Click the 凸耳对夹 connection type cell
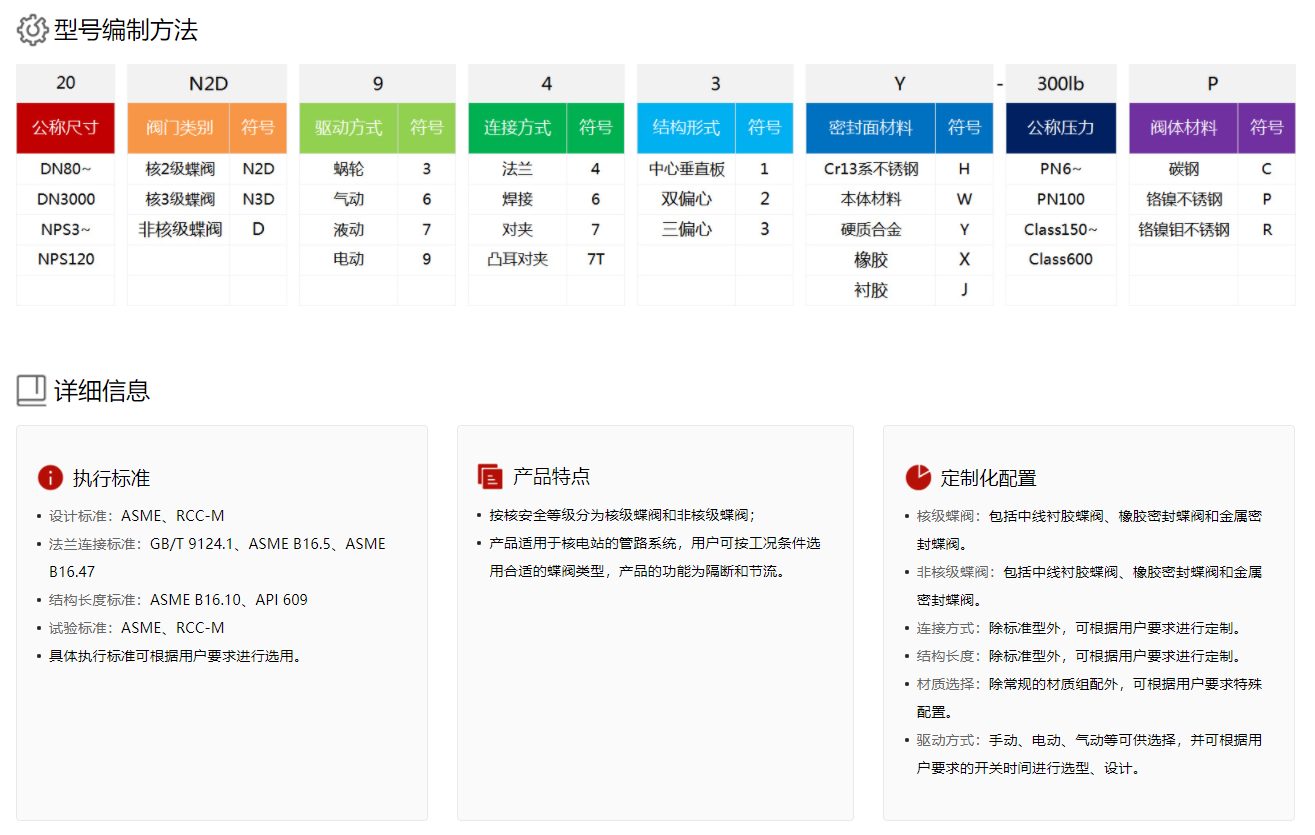This screenshot has width=1315, height=835. [x=517, y=259]
